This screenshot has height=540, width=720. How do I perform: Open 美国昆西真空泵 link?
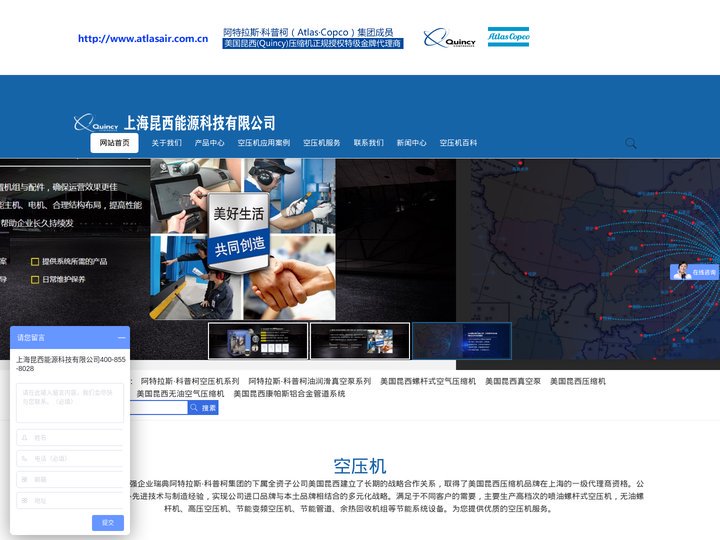point(513,381)
